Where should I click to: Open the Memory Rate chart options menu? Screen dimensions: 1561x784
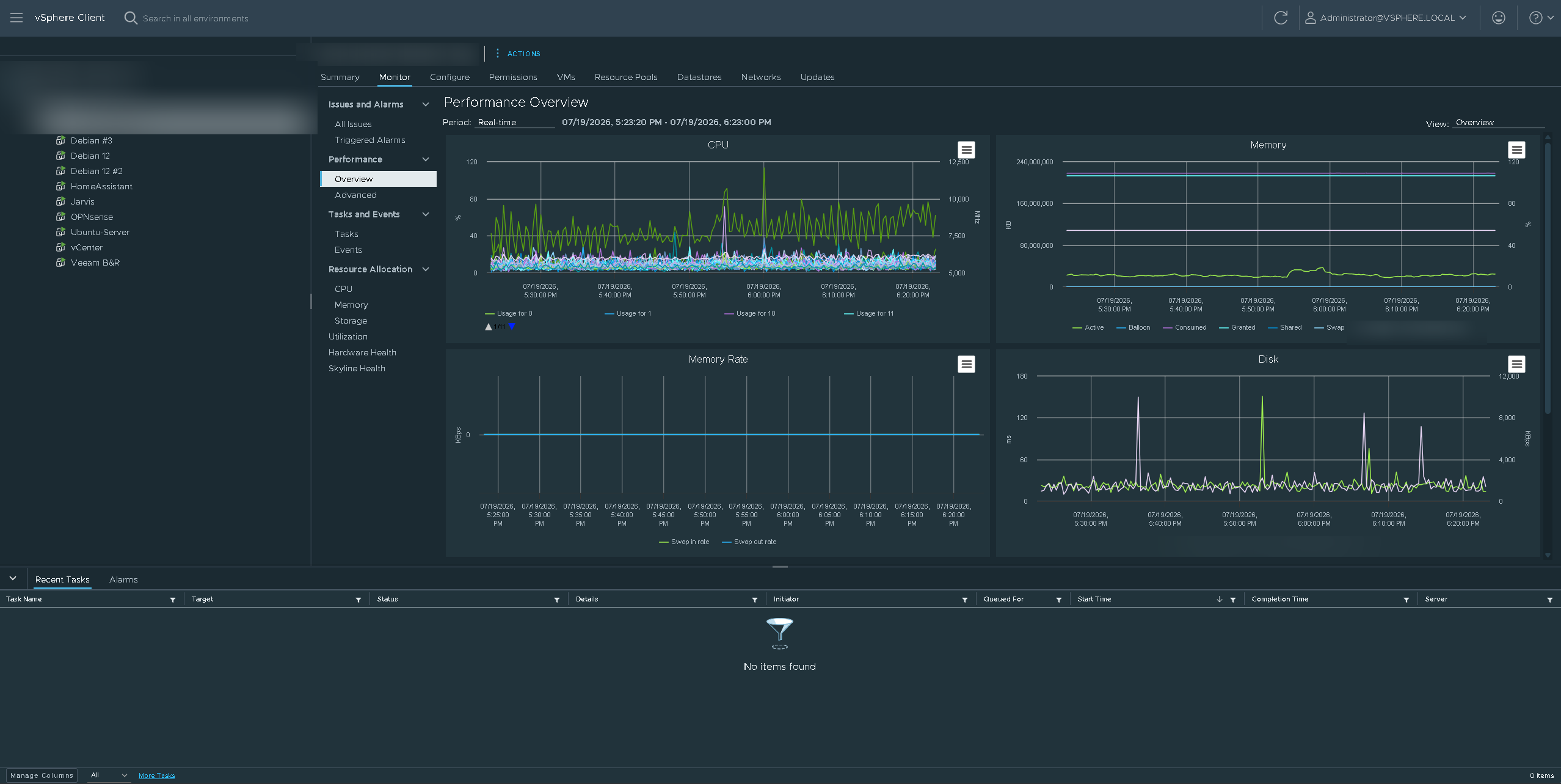tap(966, 364)
